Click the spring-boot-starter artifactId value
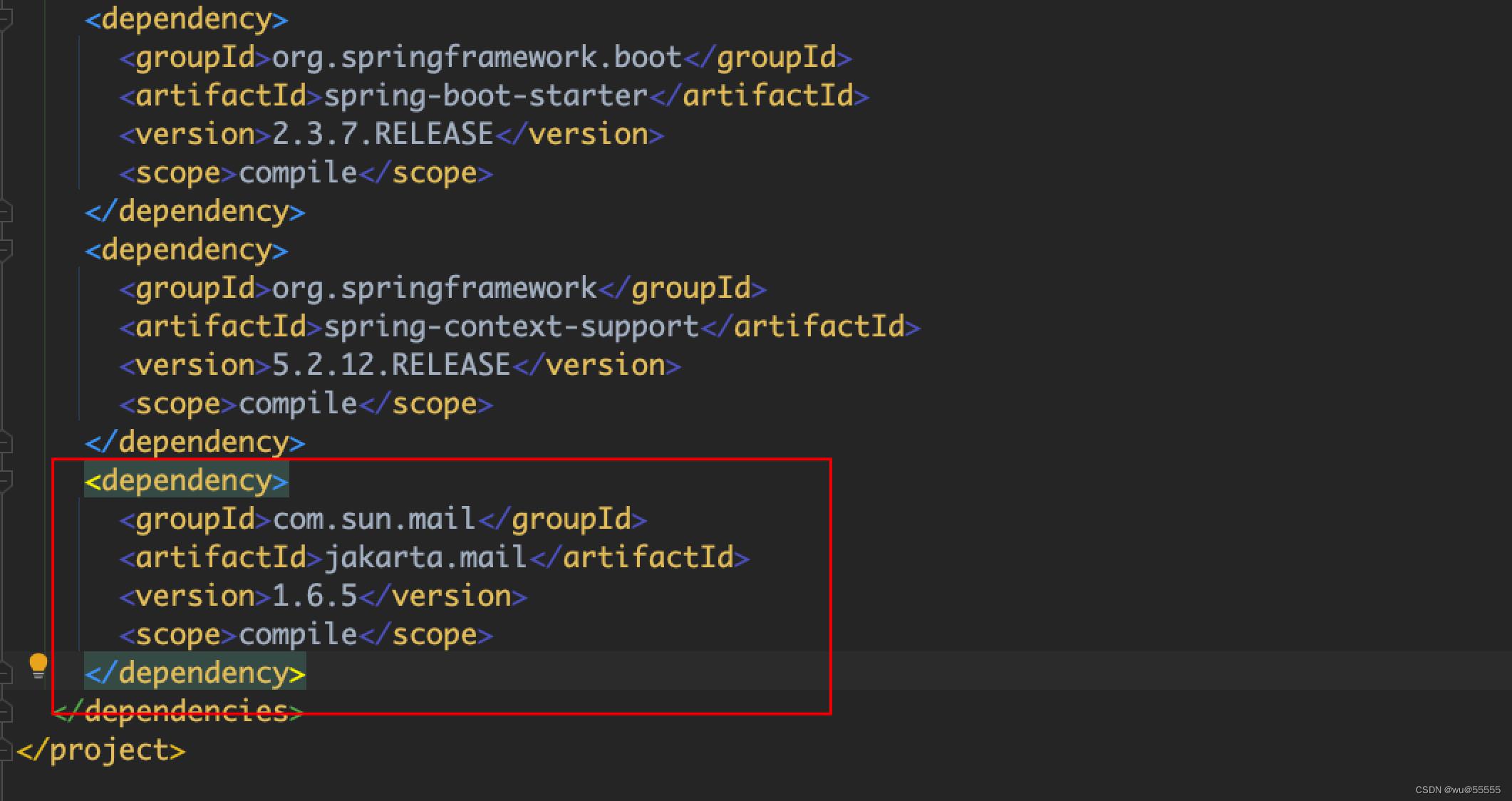Viewport: 1512px width, 801px height. click(486, 96)
